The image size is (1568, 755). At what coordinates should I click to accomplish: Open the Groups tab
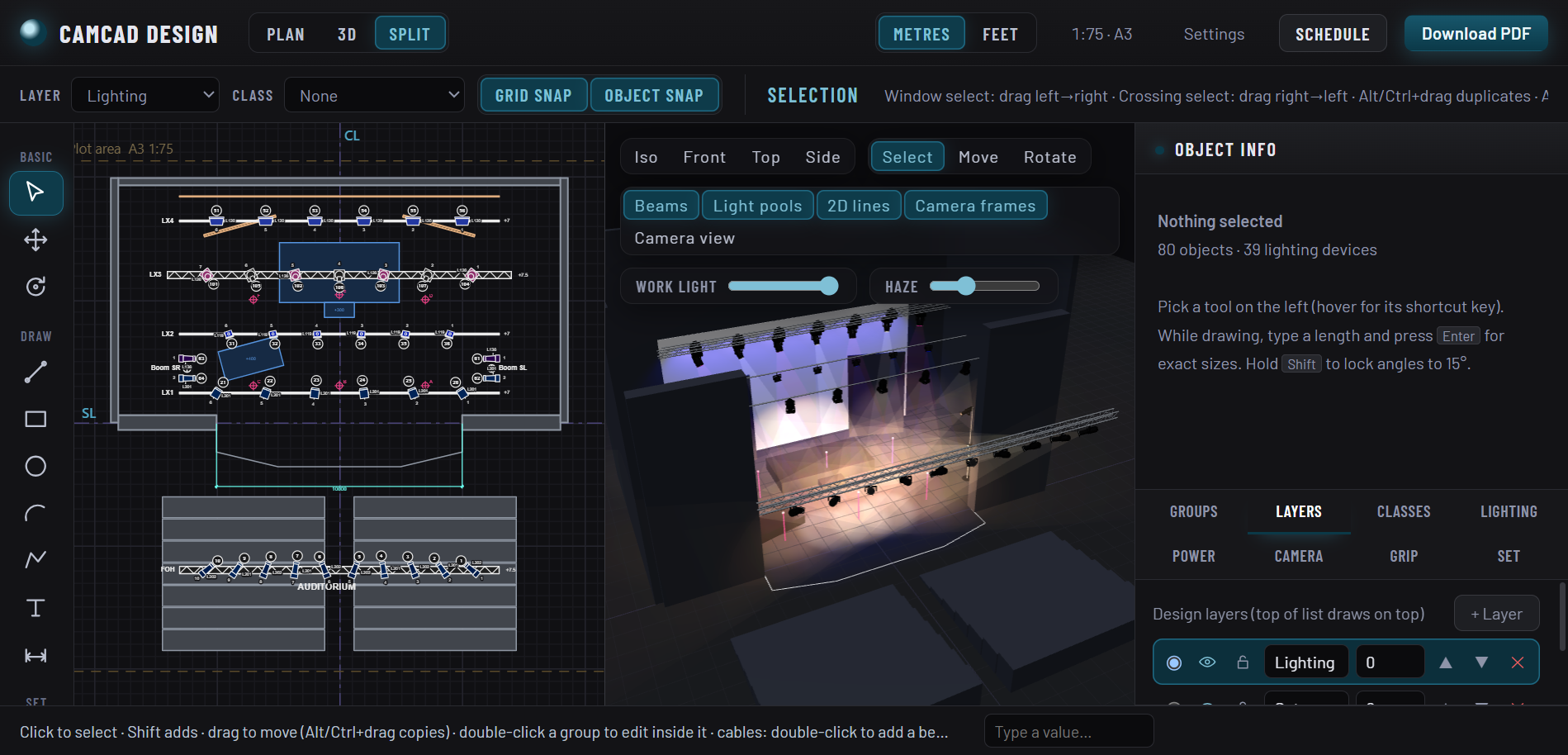tap(1194, 511)
